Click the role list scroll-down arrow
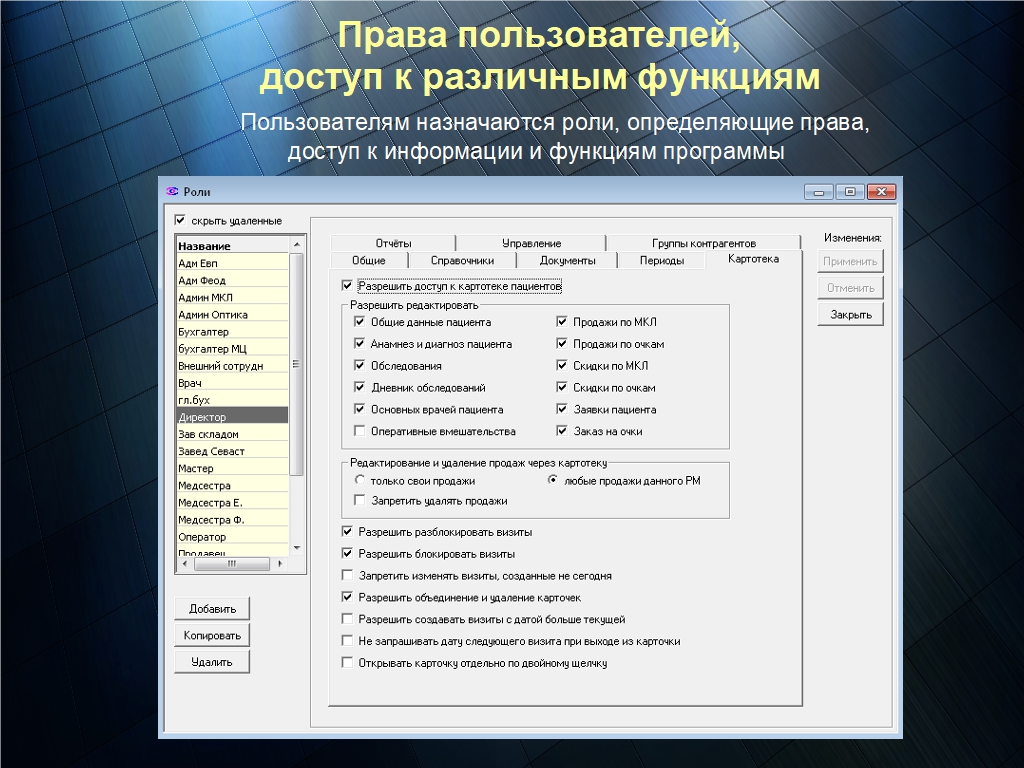The image size is (1024, 768). click(296, 548)
